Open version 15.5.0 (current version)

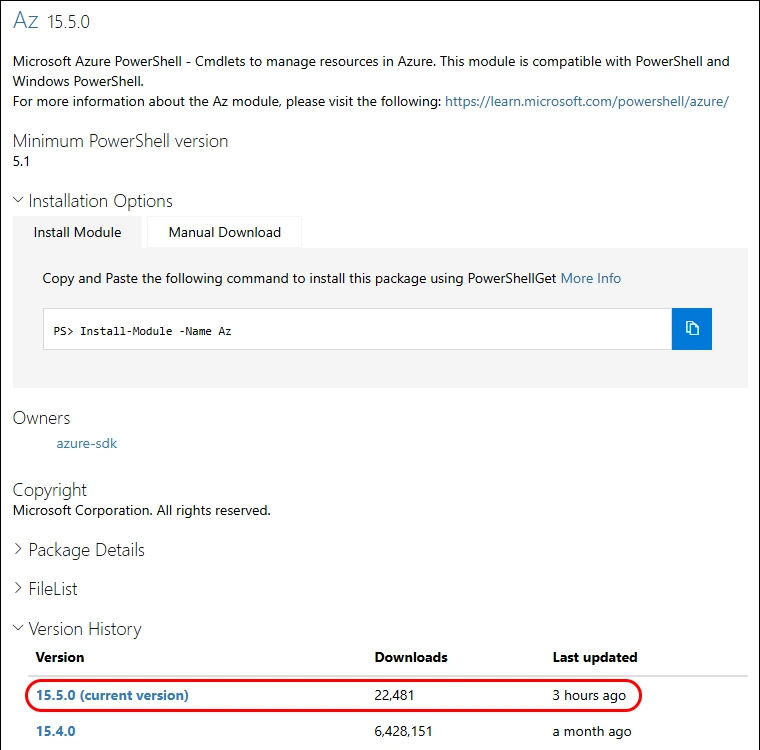112,695
